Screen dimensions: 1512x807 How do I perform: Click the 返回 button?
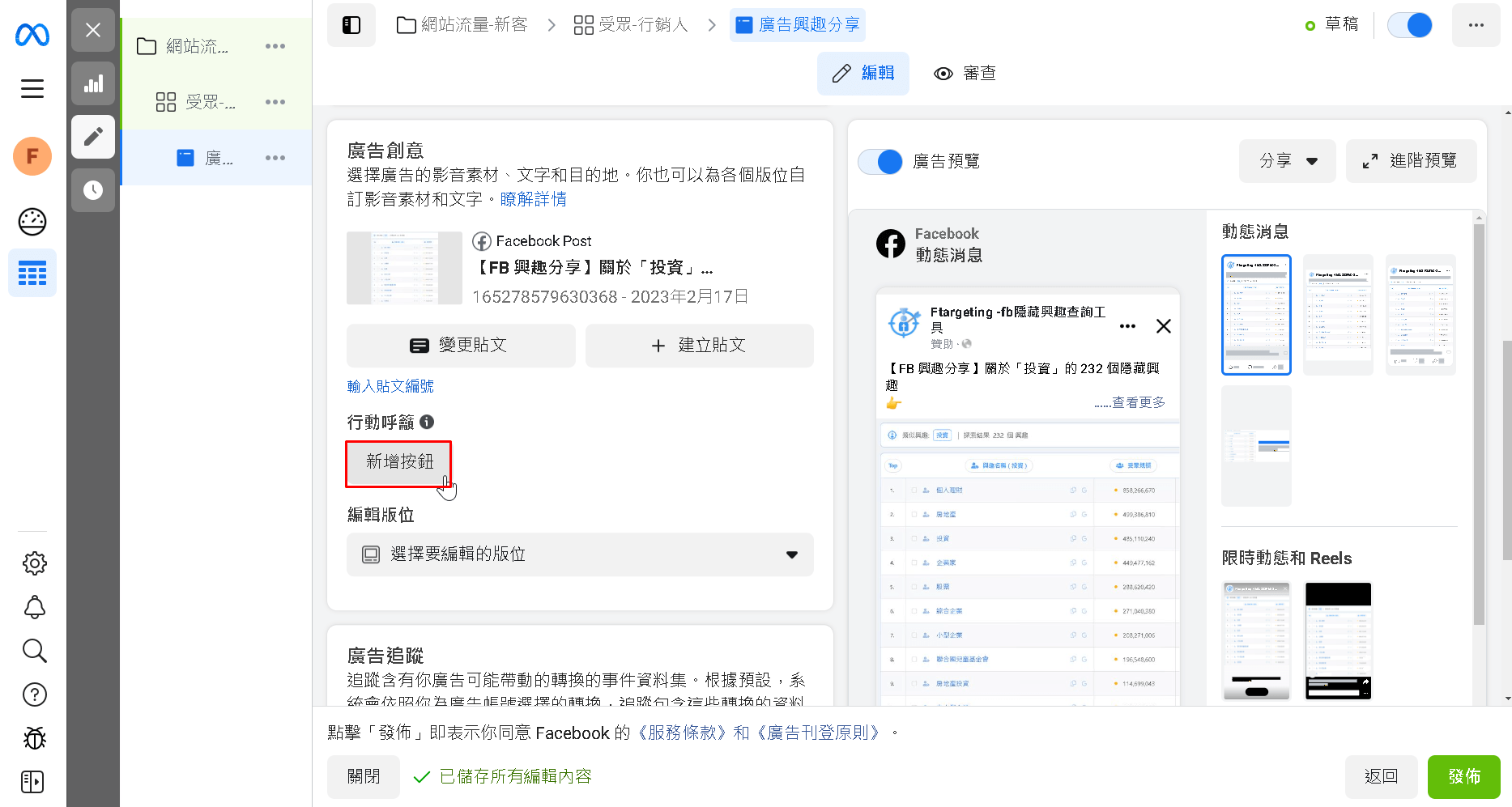(x=1382, y=777)
